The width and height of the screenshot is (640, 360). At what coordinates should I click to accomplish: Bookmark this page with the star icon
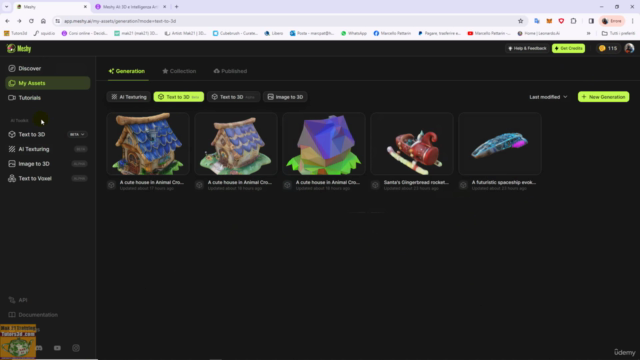(520, 21)
